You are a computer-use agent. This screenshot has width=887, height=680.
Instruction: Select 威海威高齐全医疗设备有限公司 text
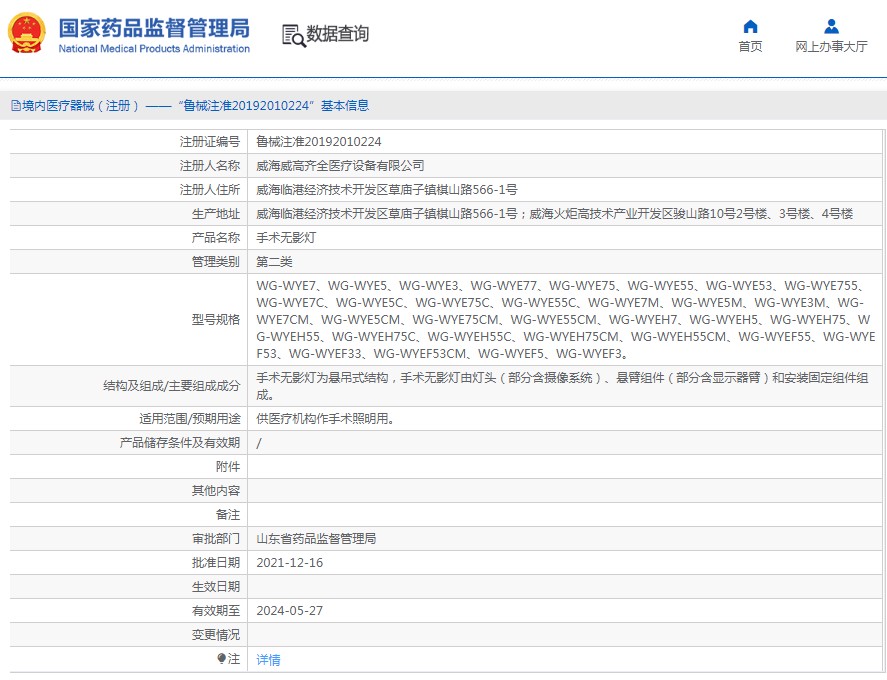(340, 166)
